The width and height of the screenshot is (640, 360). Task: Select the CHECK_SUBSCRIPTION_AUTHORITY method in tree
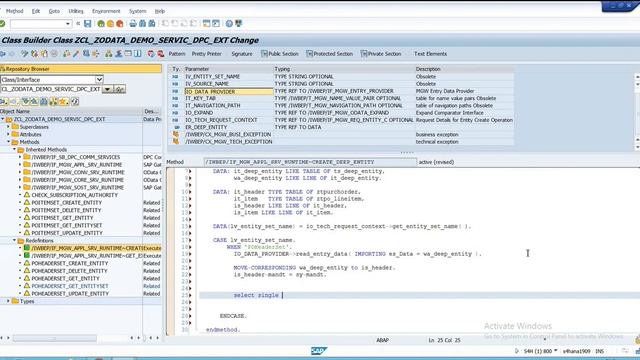(x=74, y=195)
